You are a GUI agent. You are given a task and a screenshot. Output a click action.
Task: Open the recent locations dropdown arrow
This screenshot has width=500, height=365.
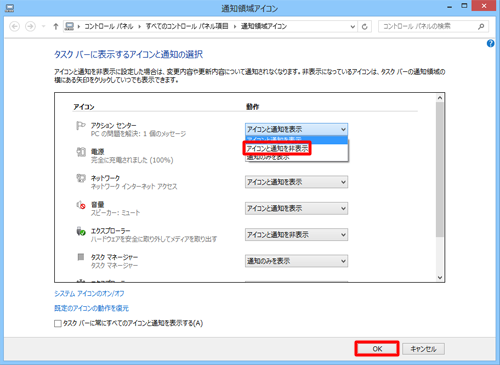(x=43, y=26)
